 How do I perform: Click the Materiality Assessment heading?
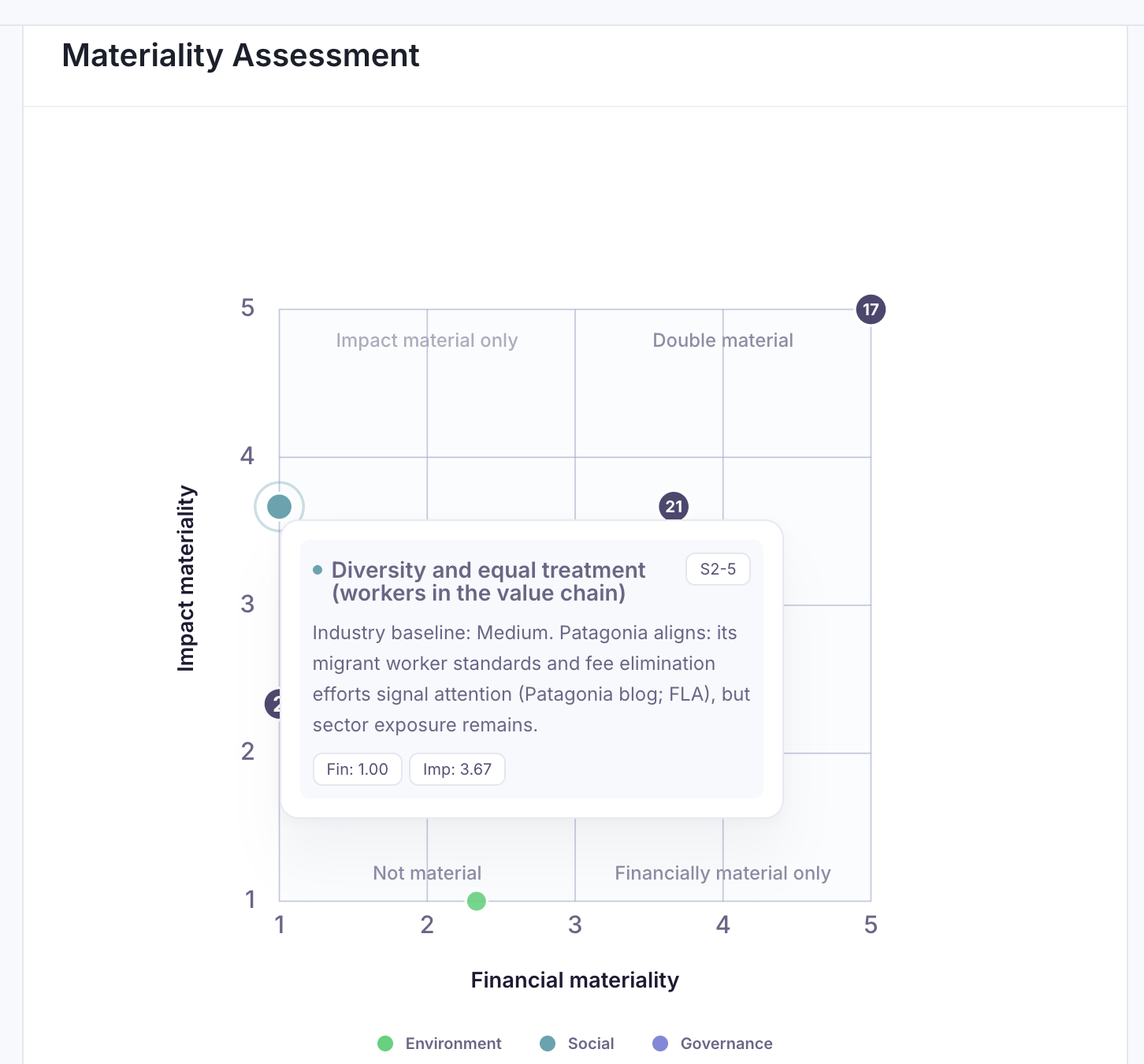coord(241,55)
